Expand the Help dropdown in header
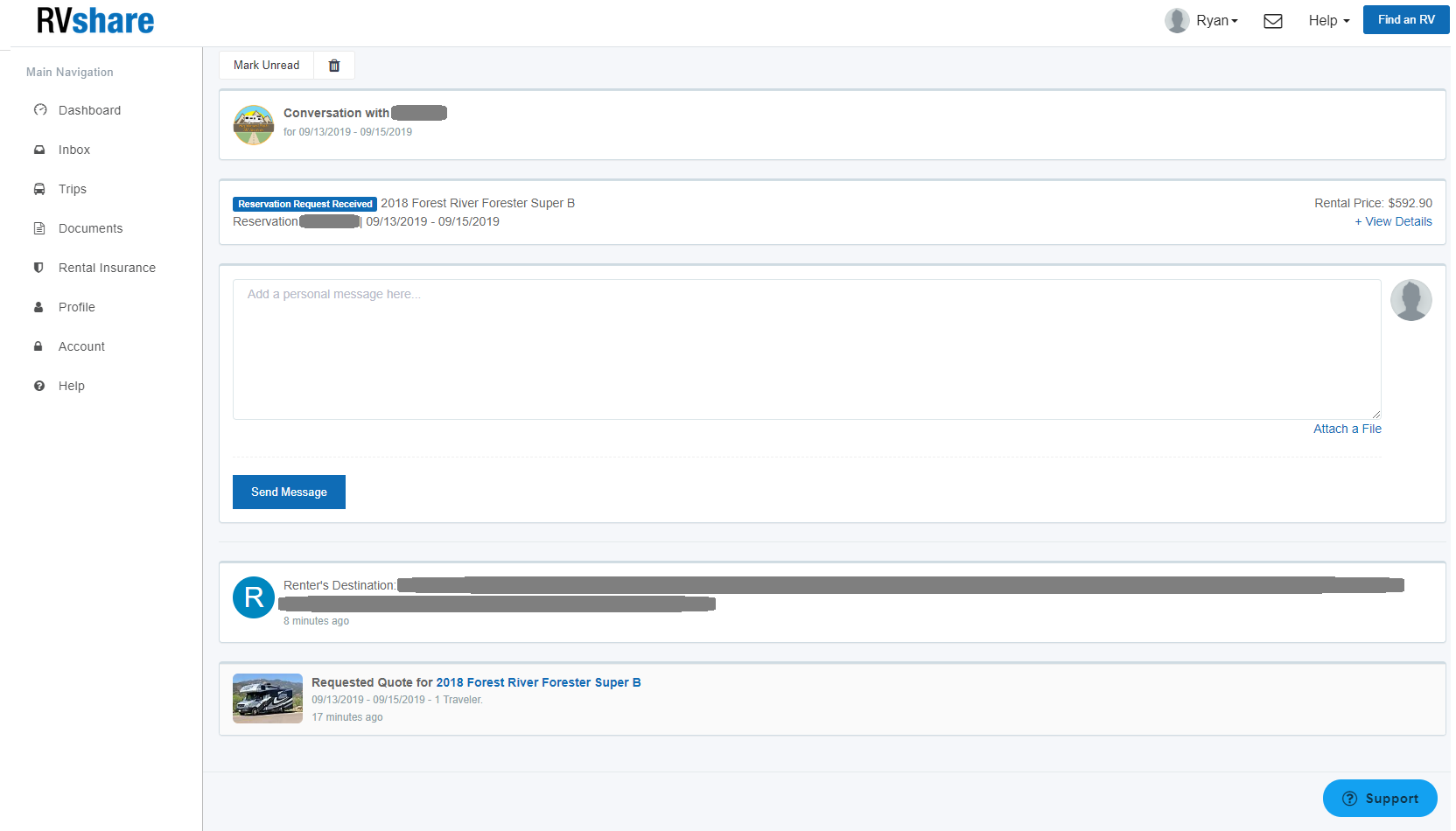 [x=1329, y=21]
